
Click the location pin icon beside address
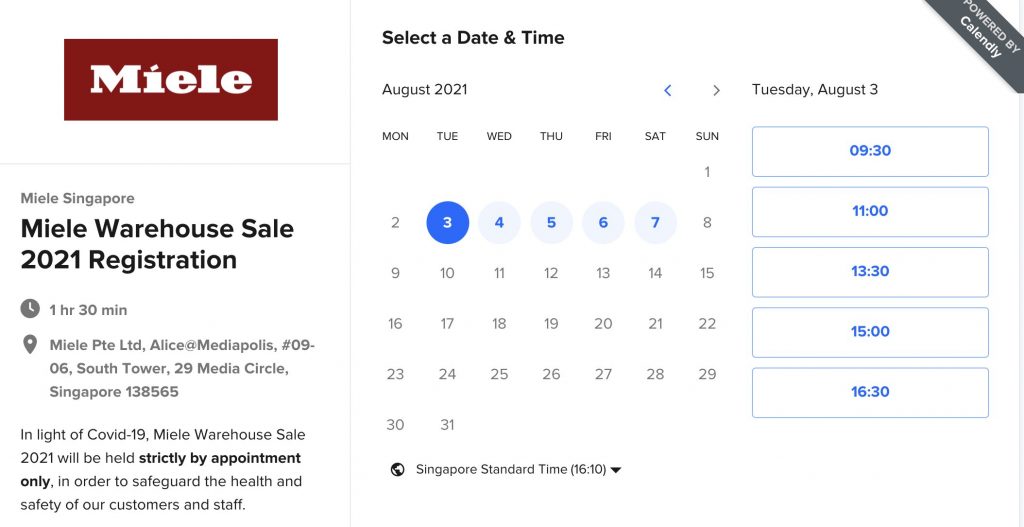[x=29, y=344]
